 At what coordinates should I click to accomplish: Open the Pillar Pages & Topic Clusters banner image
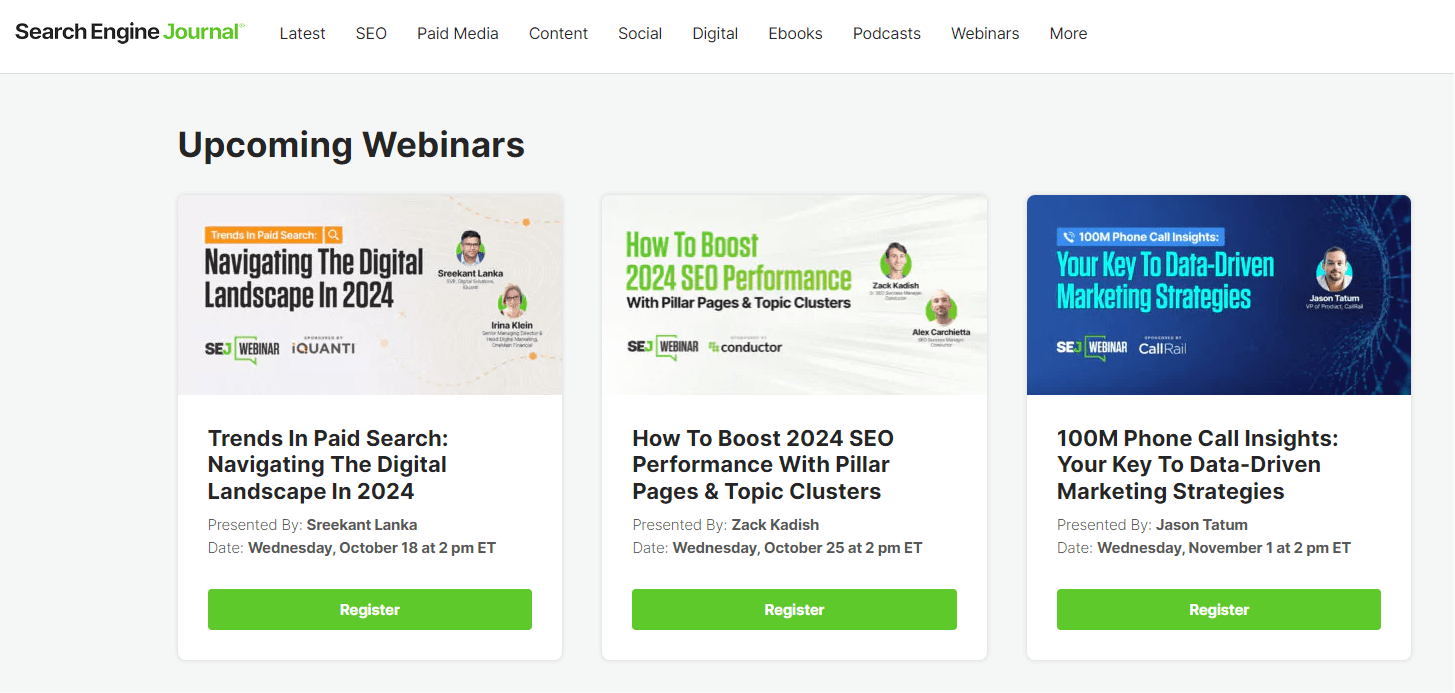[794, 295]
